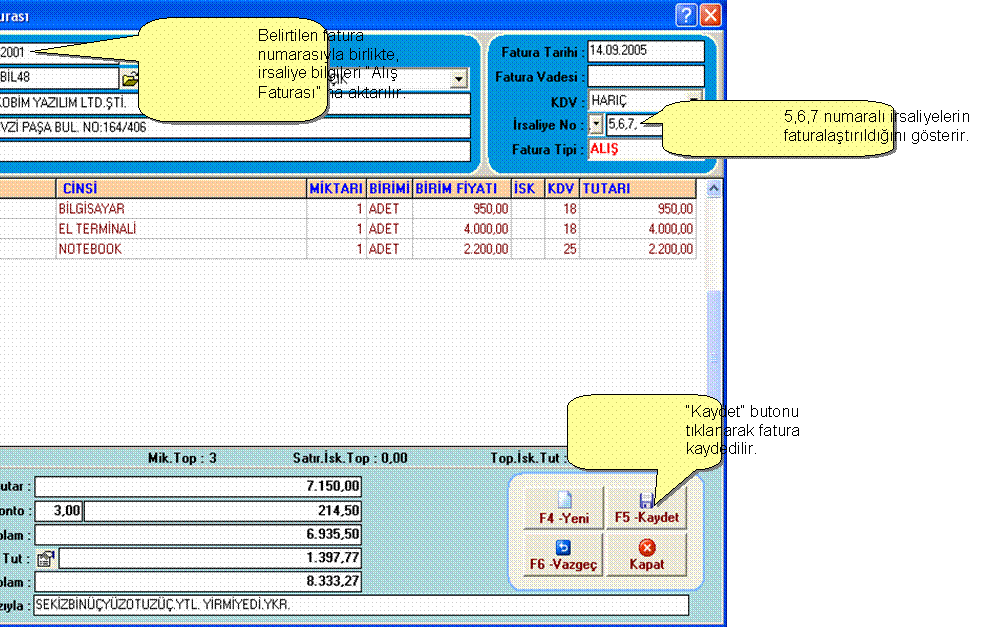The height and width of the screenshot is (627, 1002).
Task: Click the discount rate field showing 3,00
Action: [59, 511]
